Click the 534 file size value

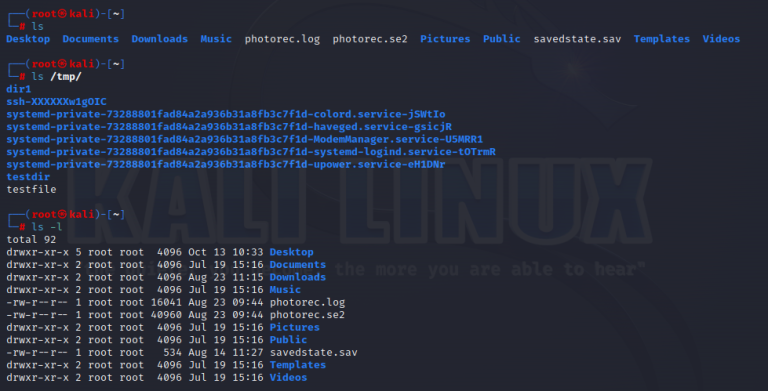[x=172, y=353]
